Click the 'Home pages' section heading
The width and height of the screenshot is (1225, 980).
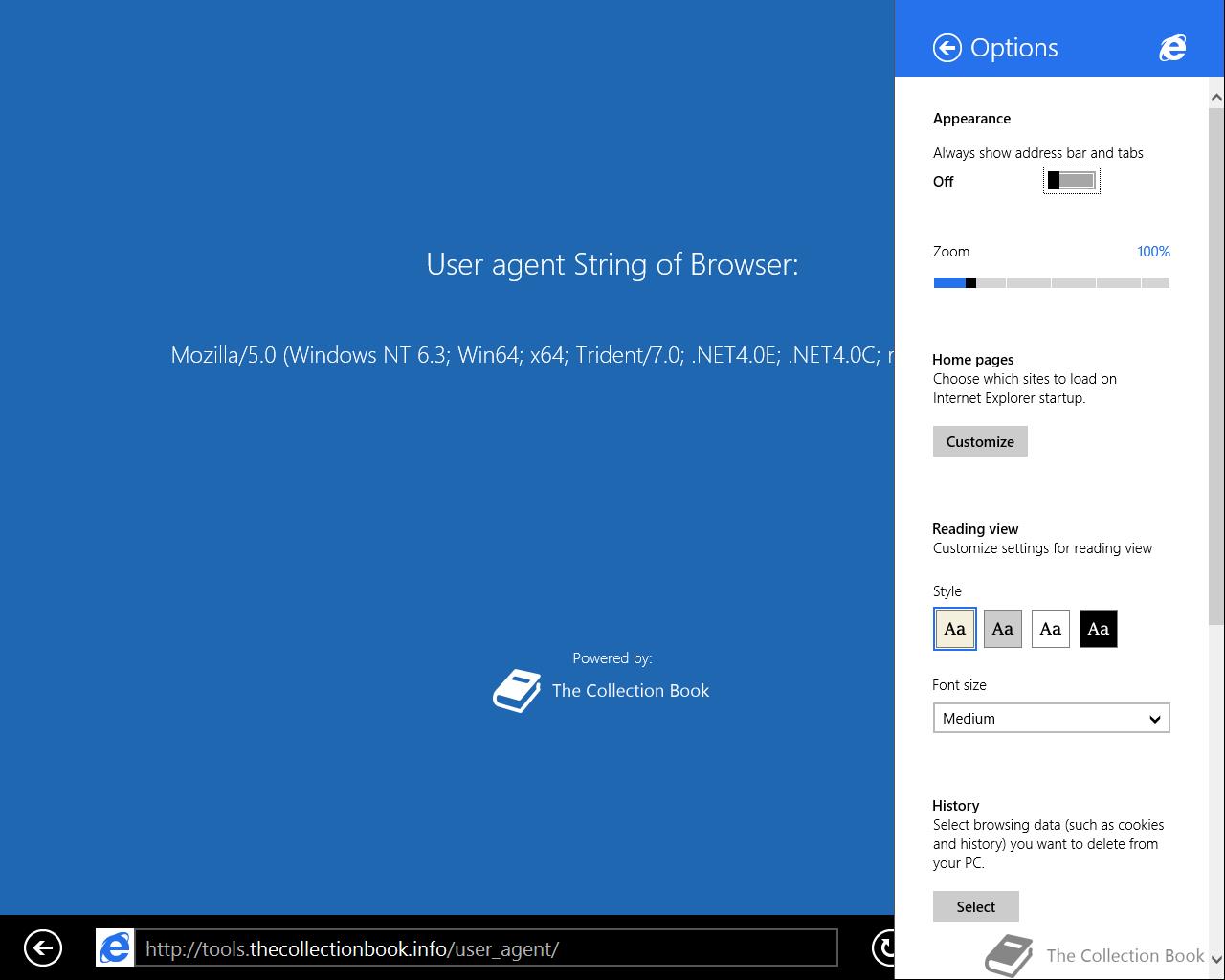coord(973,360)
